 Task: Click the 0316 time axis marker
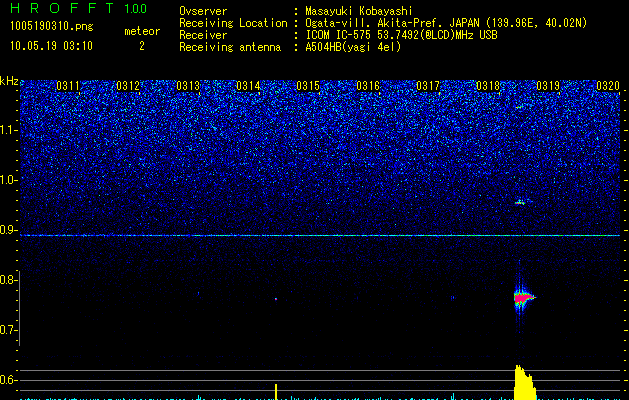pyautogui.click(x=368, y=86)
